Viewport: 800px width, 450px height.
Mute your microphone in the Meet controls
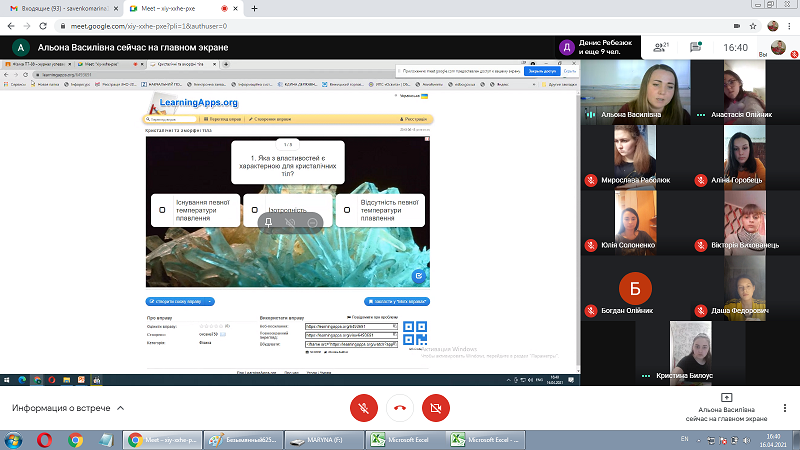click(x=364, y=408)
